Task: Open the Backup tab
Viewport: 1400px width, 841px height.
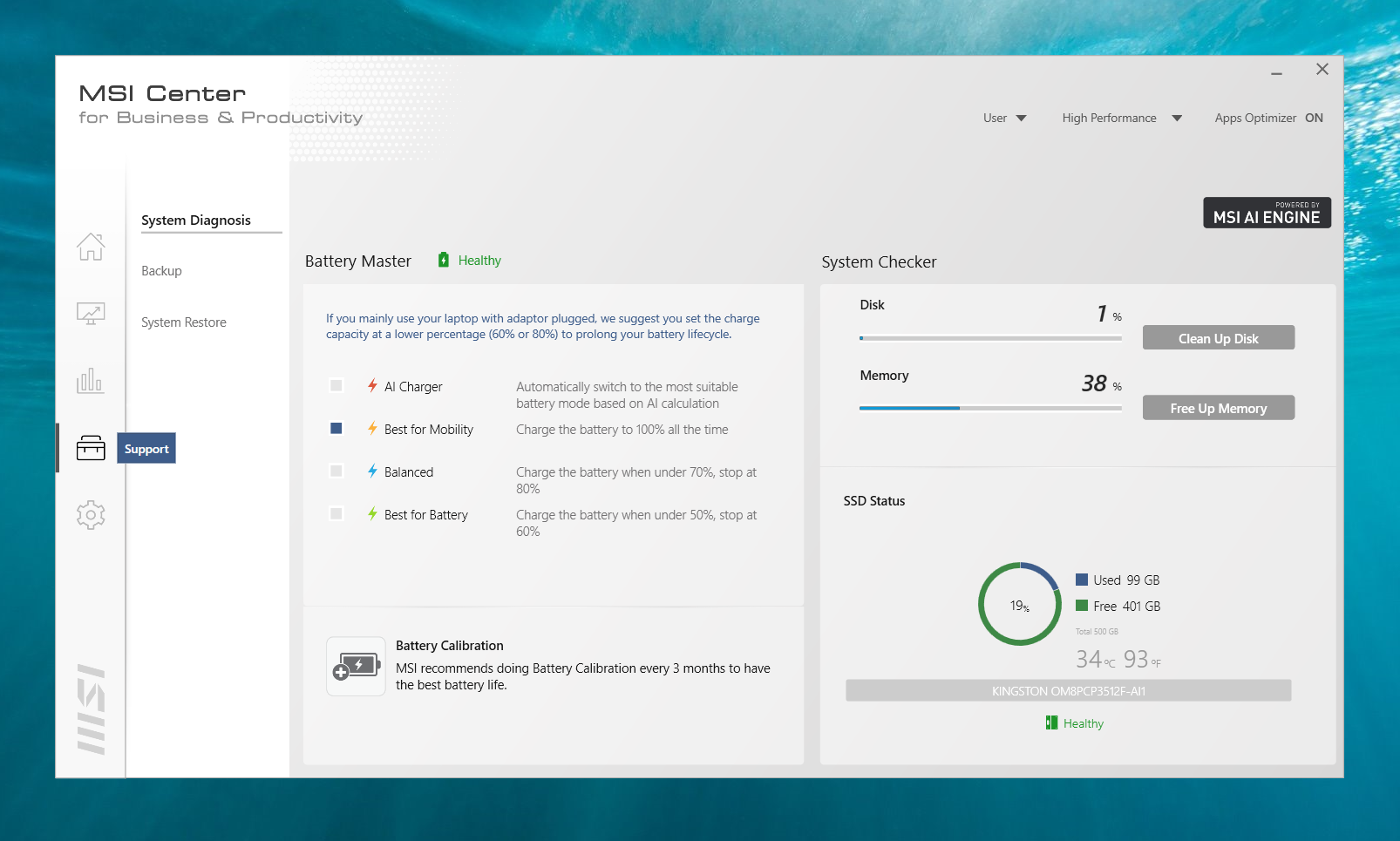Action: (x=161, y=271)
